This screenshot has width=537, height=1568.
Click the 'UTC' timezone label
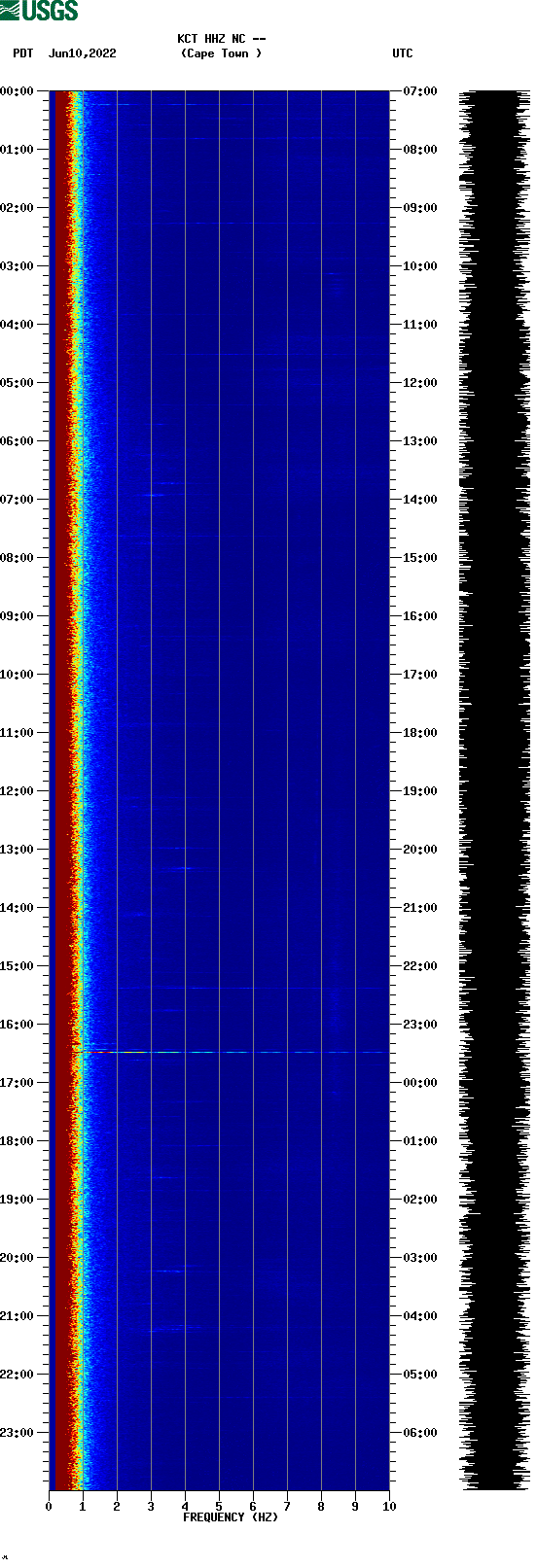[403, 53]
